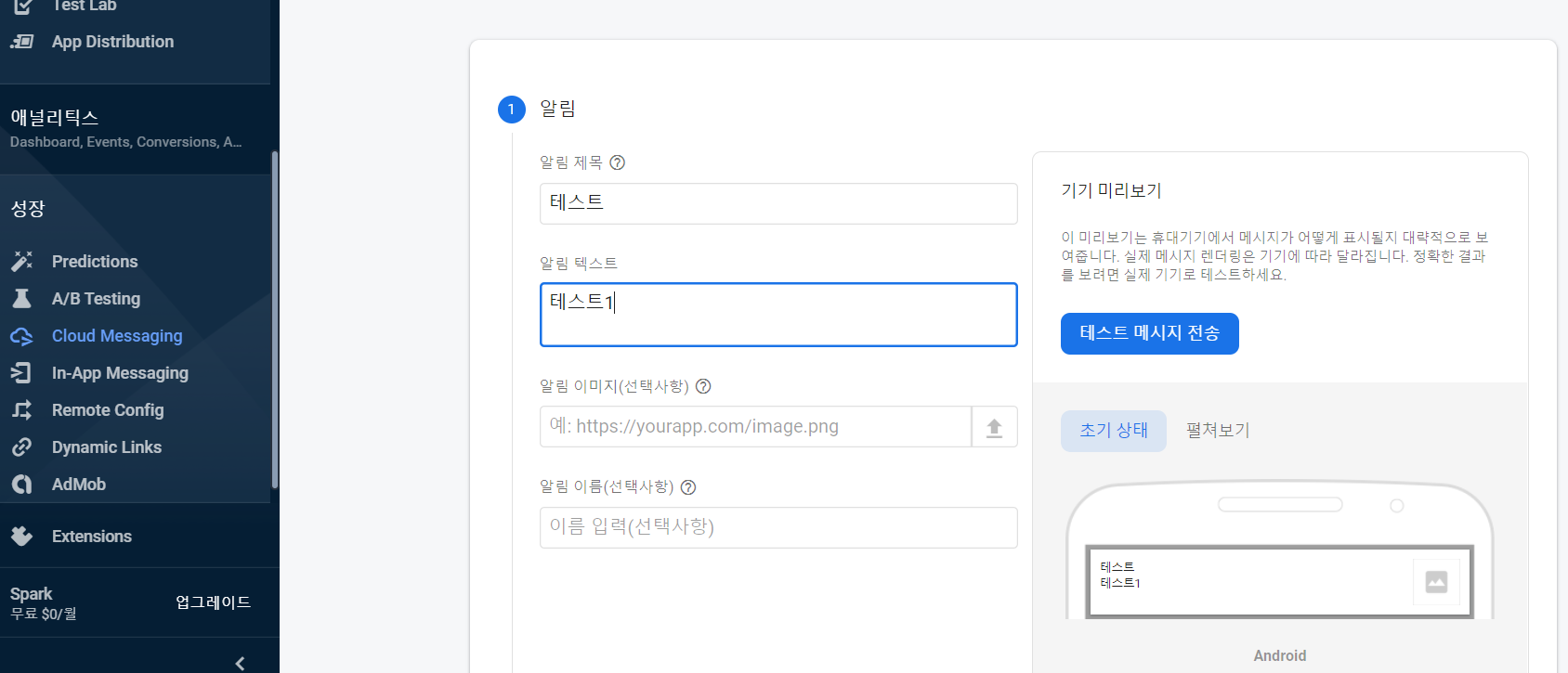Focus the 알림 제목 input field
The image size is (1568, 673).
tap(778, 203)
